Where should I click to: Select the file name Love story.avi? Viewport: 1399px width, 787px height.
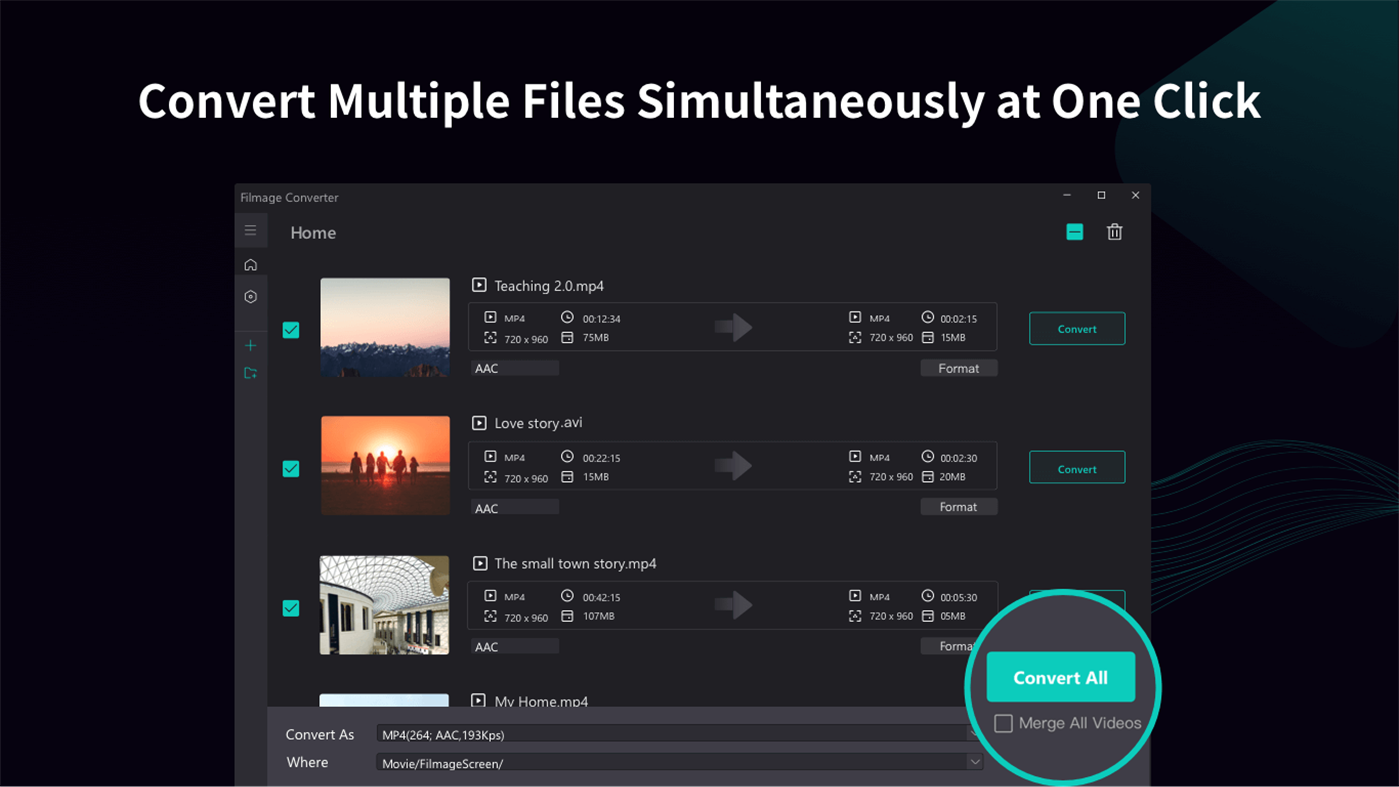[538, 423]
